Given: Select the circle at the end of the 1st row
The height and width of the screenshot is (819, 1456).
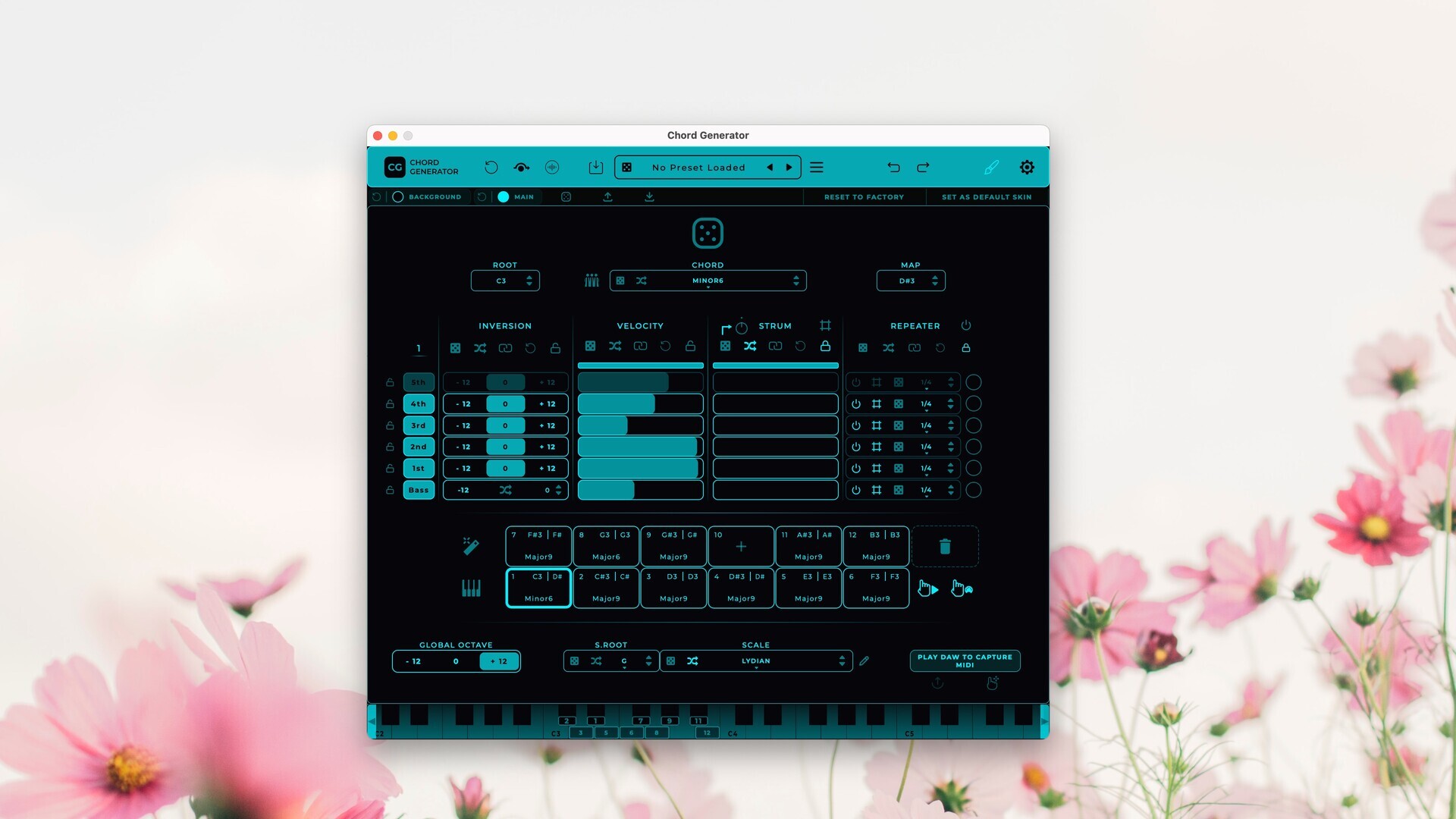Looking at the screenshot, I should (974, 469).
